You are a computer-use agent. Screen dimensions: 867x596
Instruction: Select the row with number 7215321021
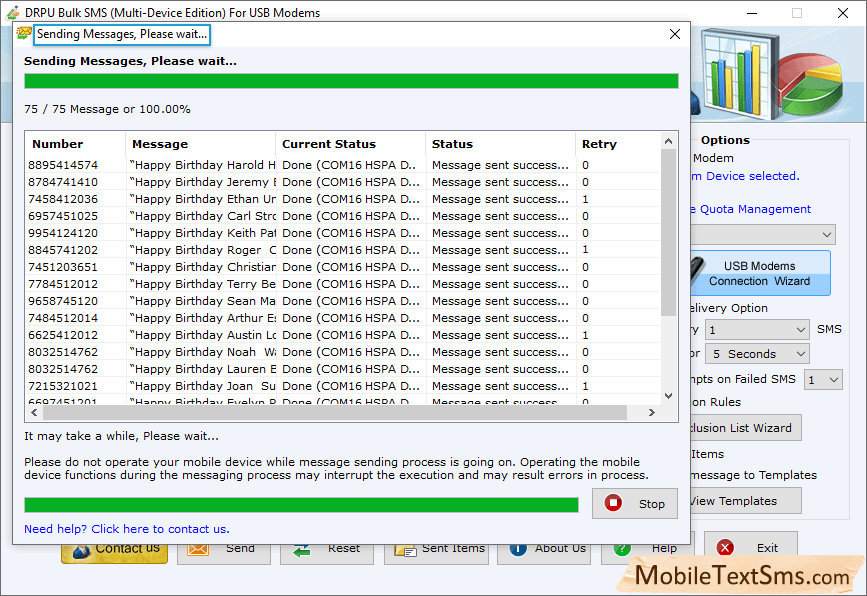click(x=343, y=386)
